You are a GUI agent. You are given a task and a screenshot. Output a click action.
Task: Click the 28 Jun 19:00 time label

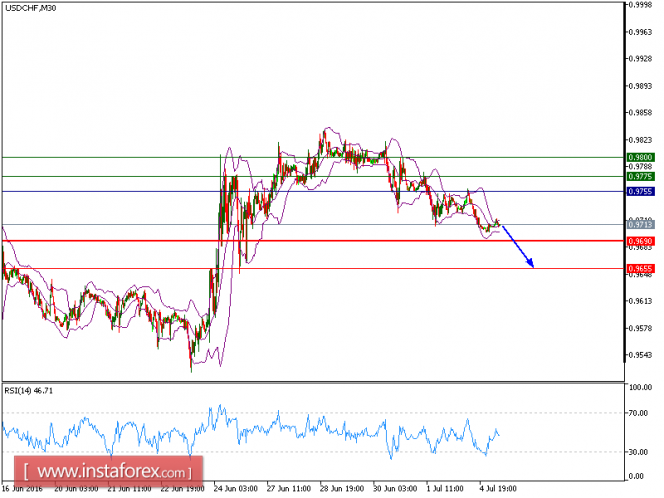pyautogui.click(x=342, y=489)
